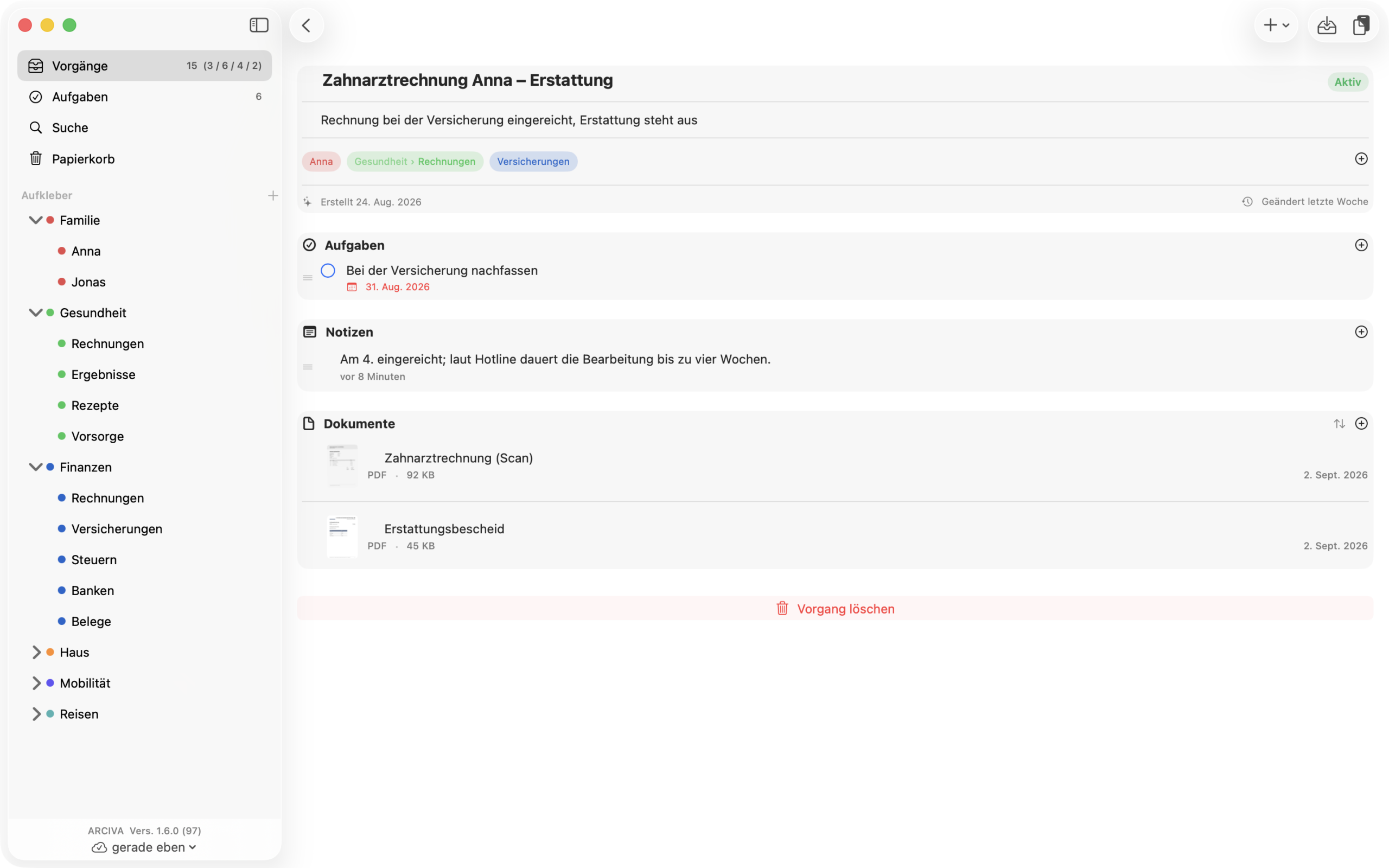Open the sync status 'gerade eben' dropdown

(x=144, y=847)
